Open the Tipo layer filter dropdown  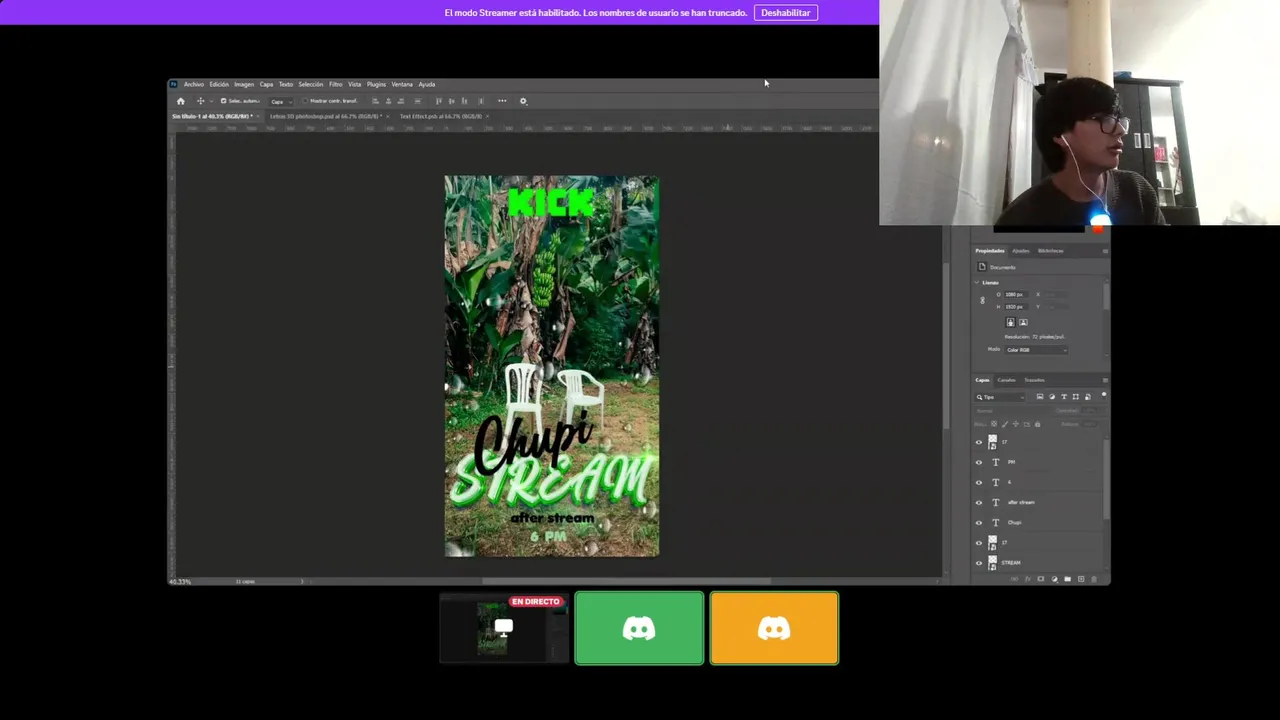(x=1000, y=397)
